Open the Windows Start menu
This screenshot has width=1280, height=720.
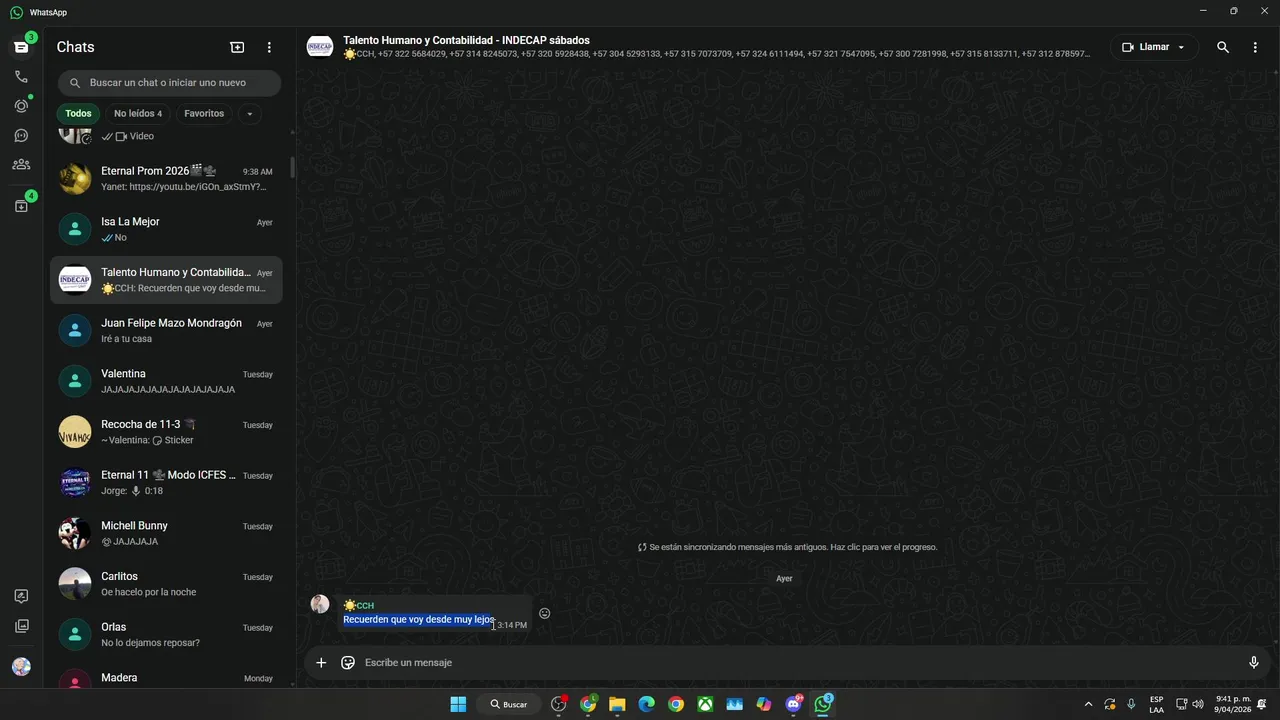click(x=458, y=704)
